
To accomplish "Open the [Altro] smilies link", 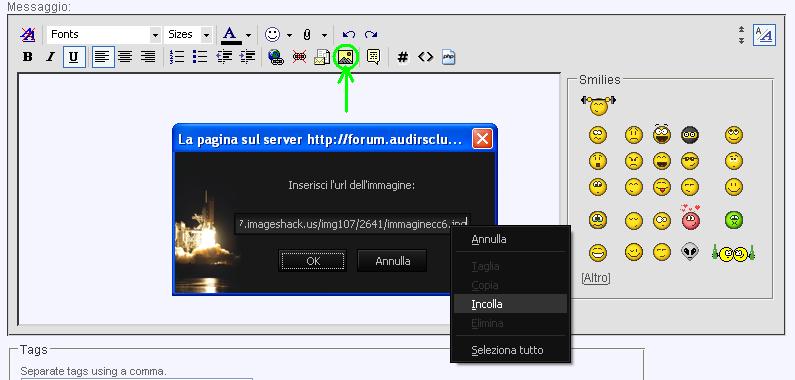I will (x=596, y=278).
